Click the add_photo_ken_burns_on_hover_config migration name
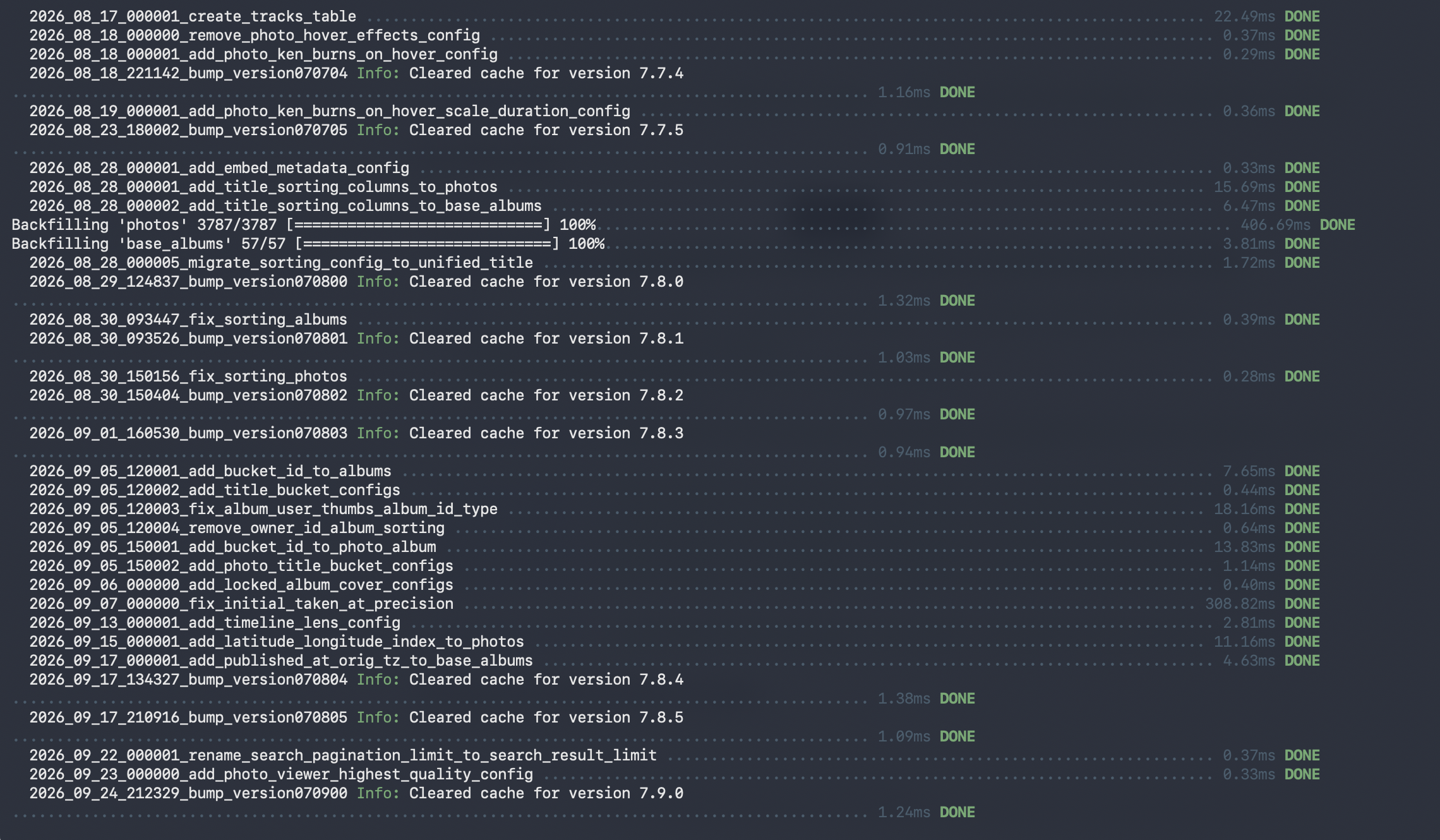The image size is (1440, 840). [263, 54]
